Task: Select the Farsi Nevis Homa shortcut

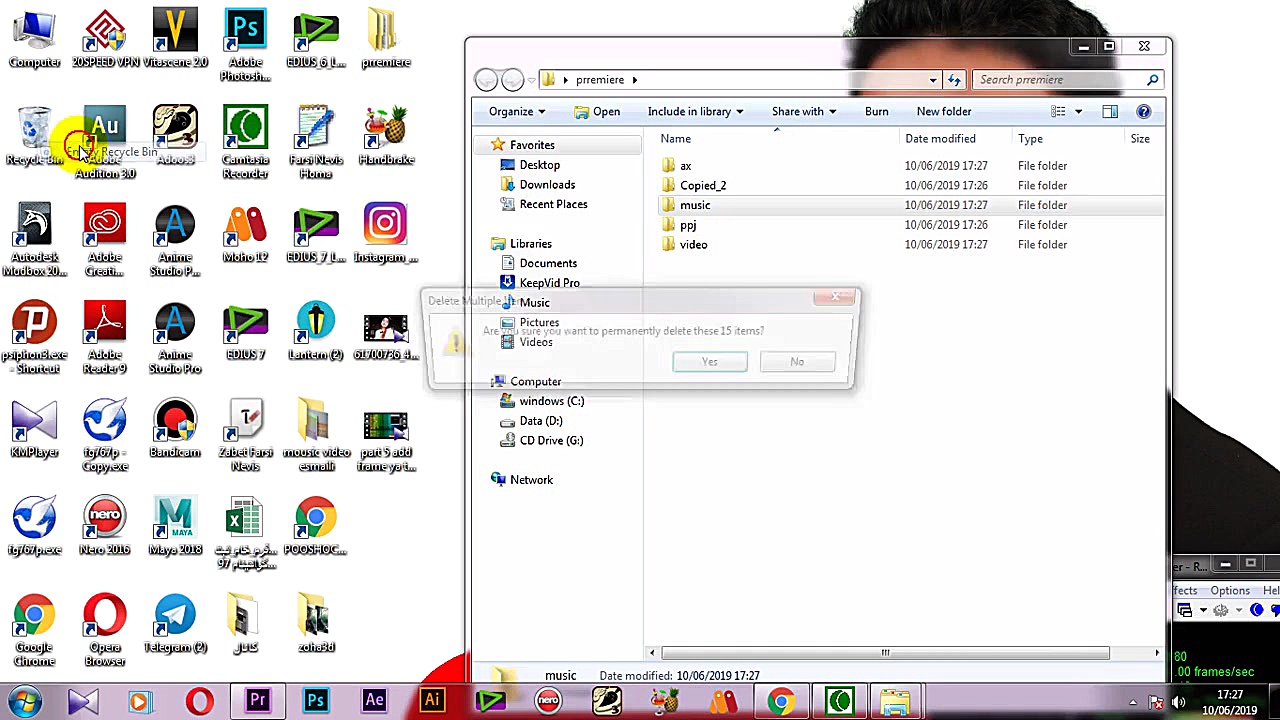Action: pos(316,142)
